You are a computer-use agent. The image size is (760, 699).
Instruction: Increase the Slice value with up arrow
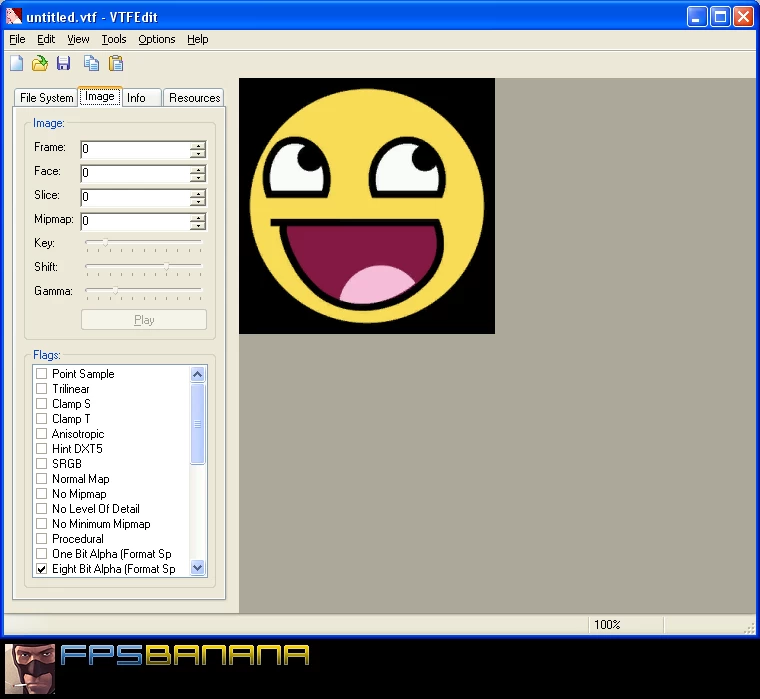pyautogui.click(x=198, y=193)
